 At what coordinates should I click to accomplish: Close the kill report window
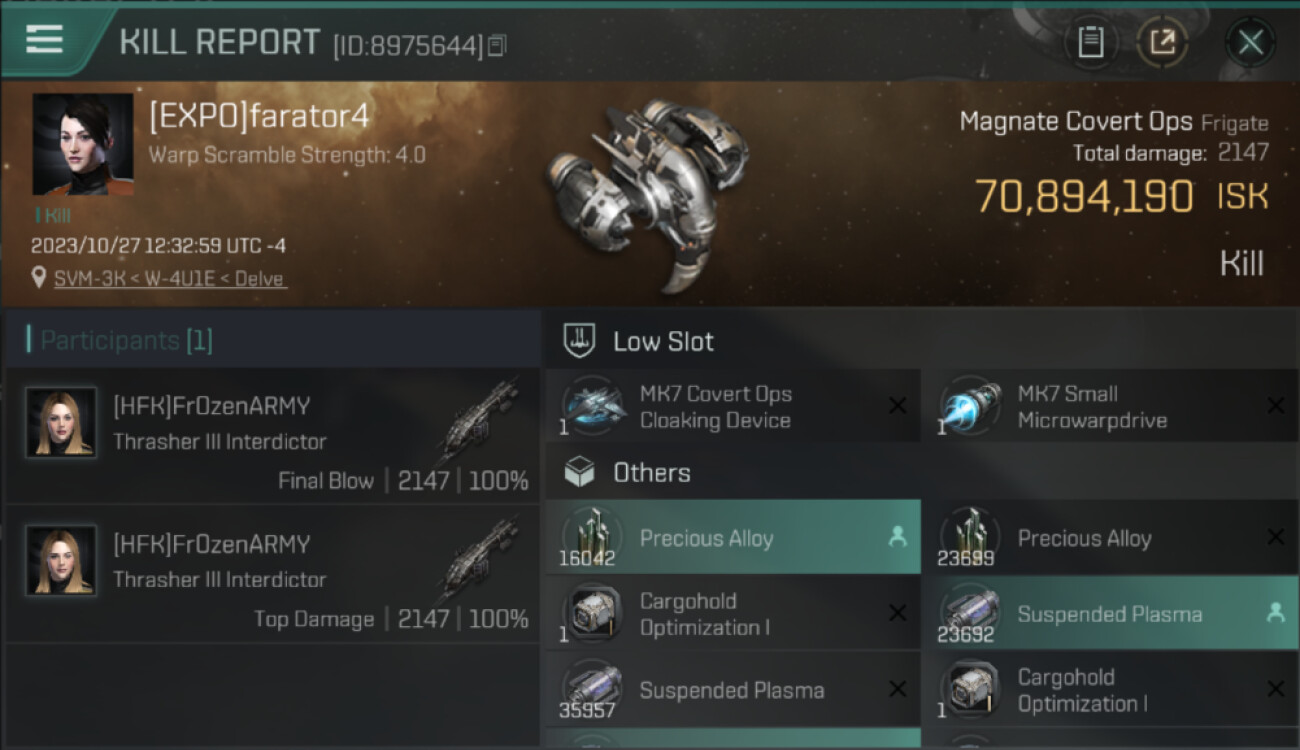tap(1250, 42)
